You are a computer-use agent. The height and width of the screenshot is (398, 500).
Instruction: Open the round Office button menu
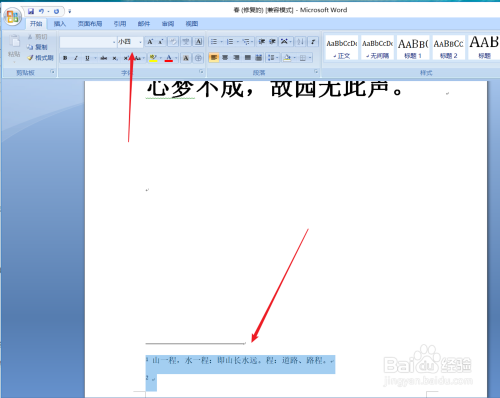pos(12,17)
